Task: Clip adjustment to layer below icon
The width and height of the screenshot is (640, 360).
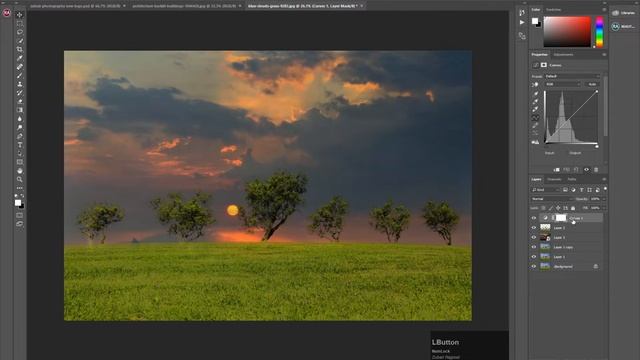Action: coord(556,169)
